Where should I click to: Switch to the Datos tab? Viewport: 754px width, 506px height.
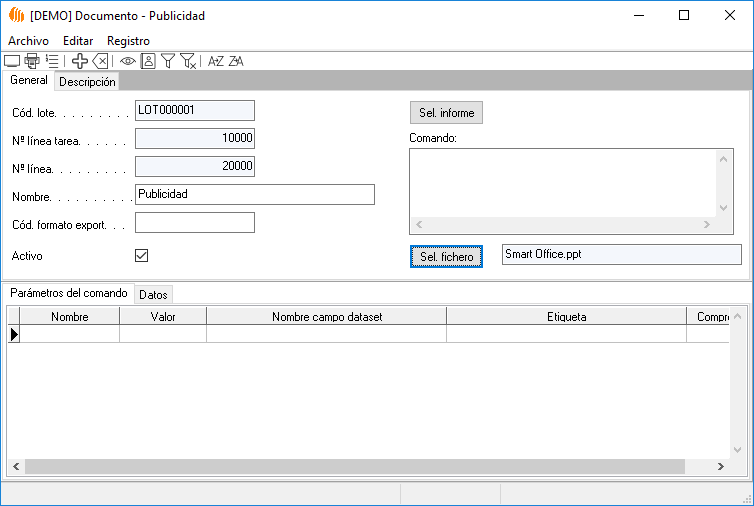[x=153, y=294]
